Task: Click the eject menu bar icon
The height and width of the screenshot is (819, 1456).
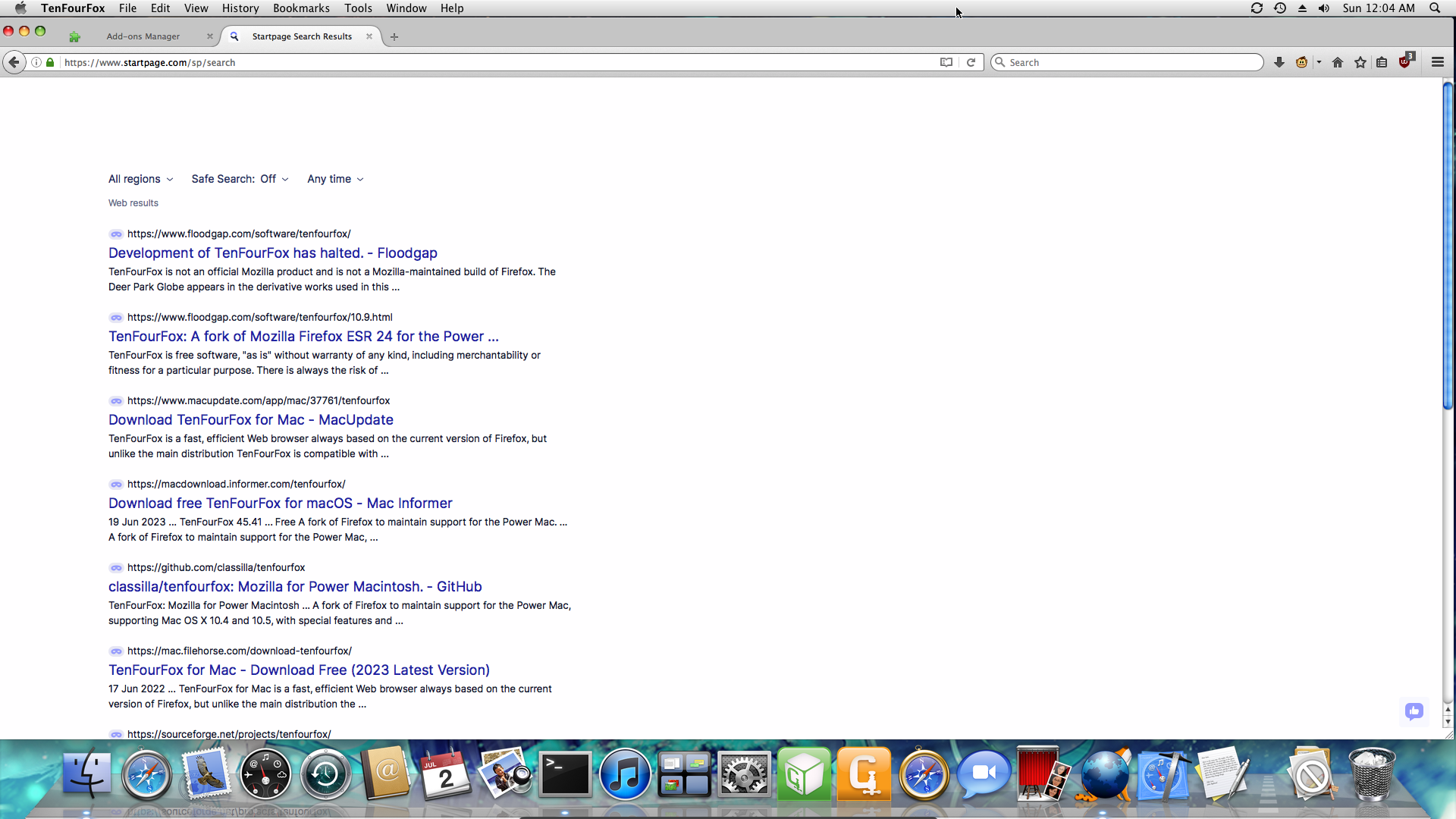Action: pyautogui.click(x=1302, y=8)
